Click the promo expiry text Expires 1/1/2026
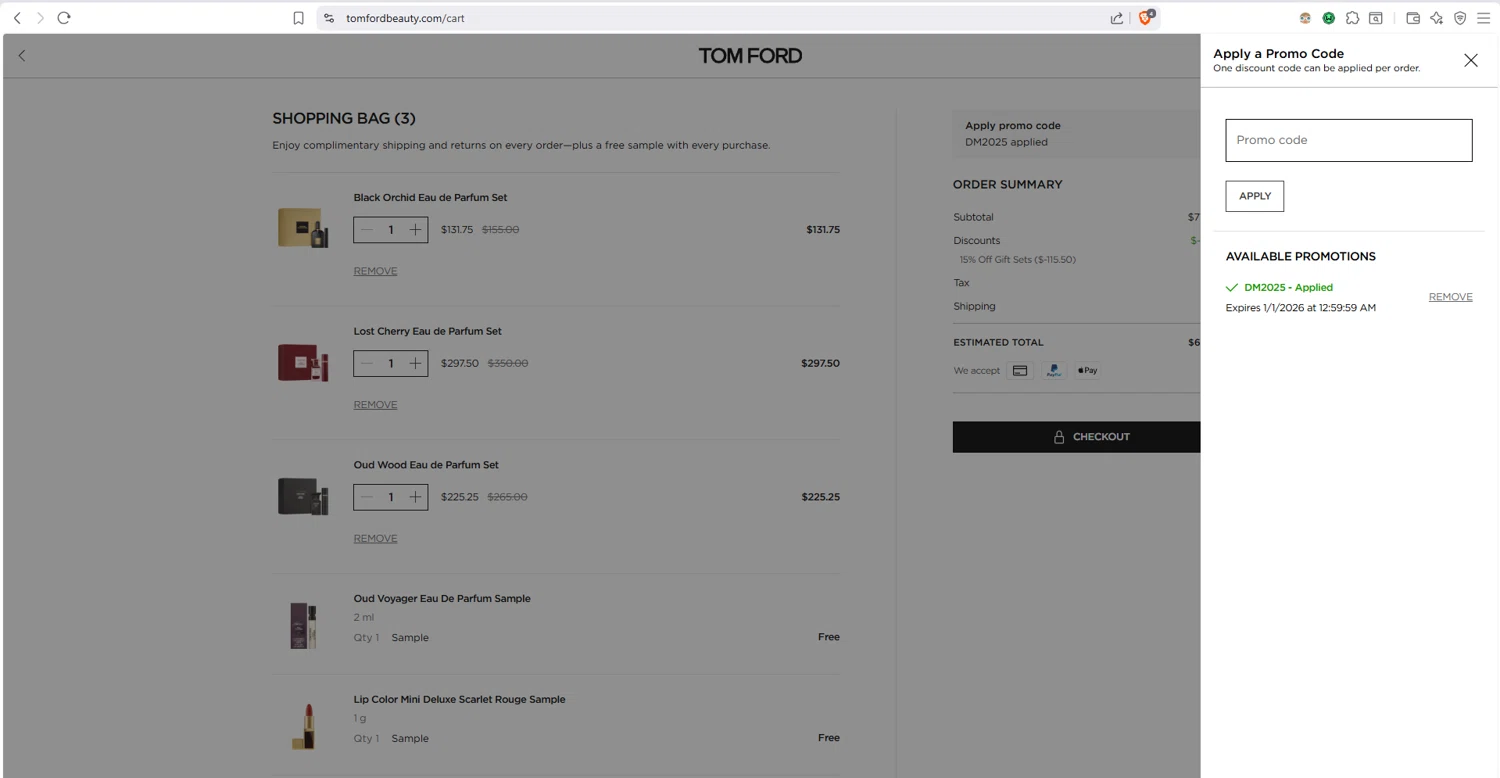This screenshot has height=778, width=1500. (x=1300, y=308)
